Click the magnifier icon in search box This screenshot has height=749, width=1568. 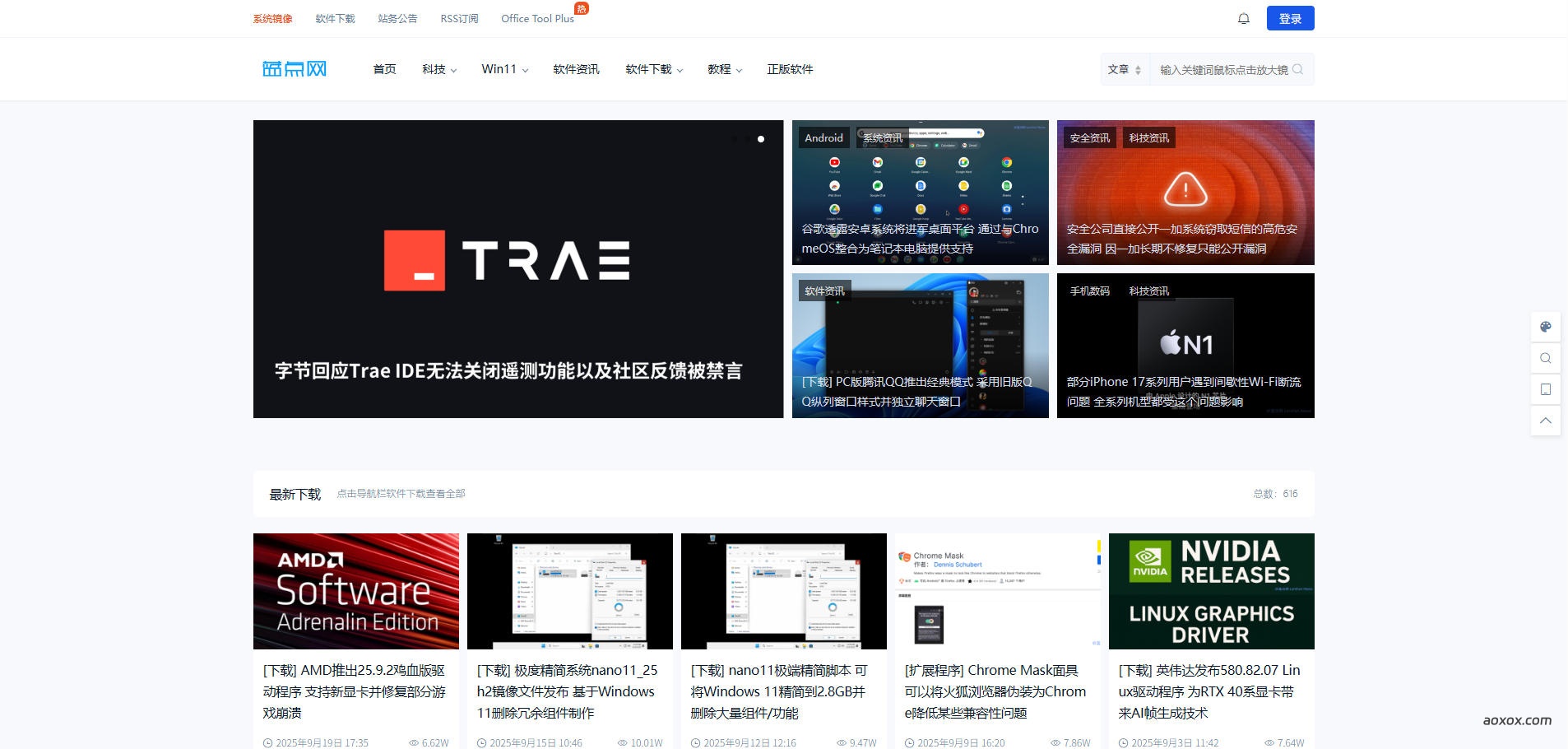pos(1297,70)
